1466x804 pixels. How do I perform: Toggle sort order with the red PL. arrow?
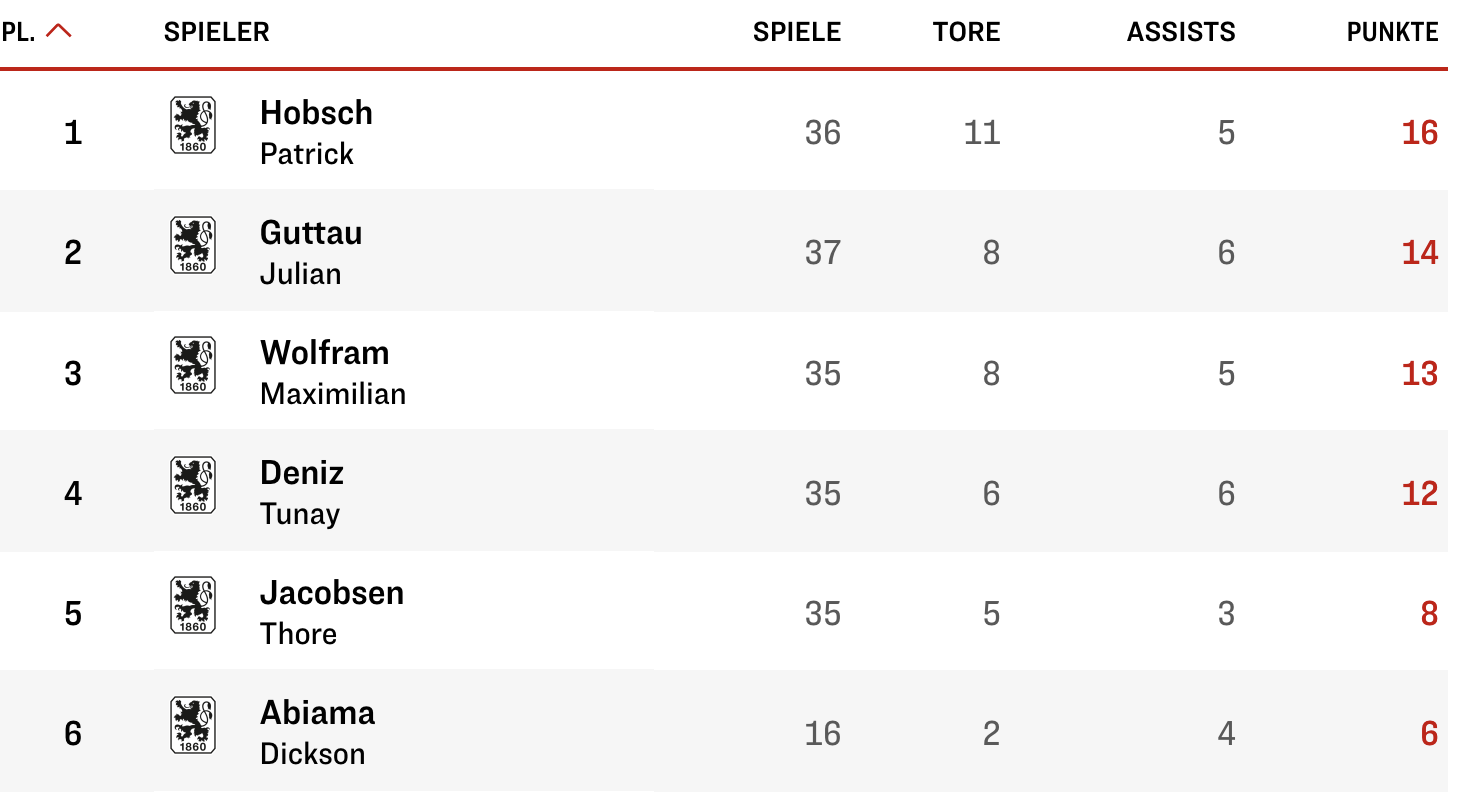[x=59, y=31]
